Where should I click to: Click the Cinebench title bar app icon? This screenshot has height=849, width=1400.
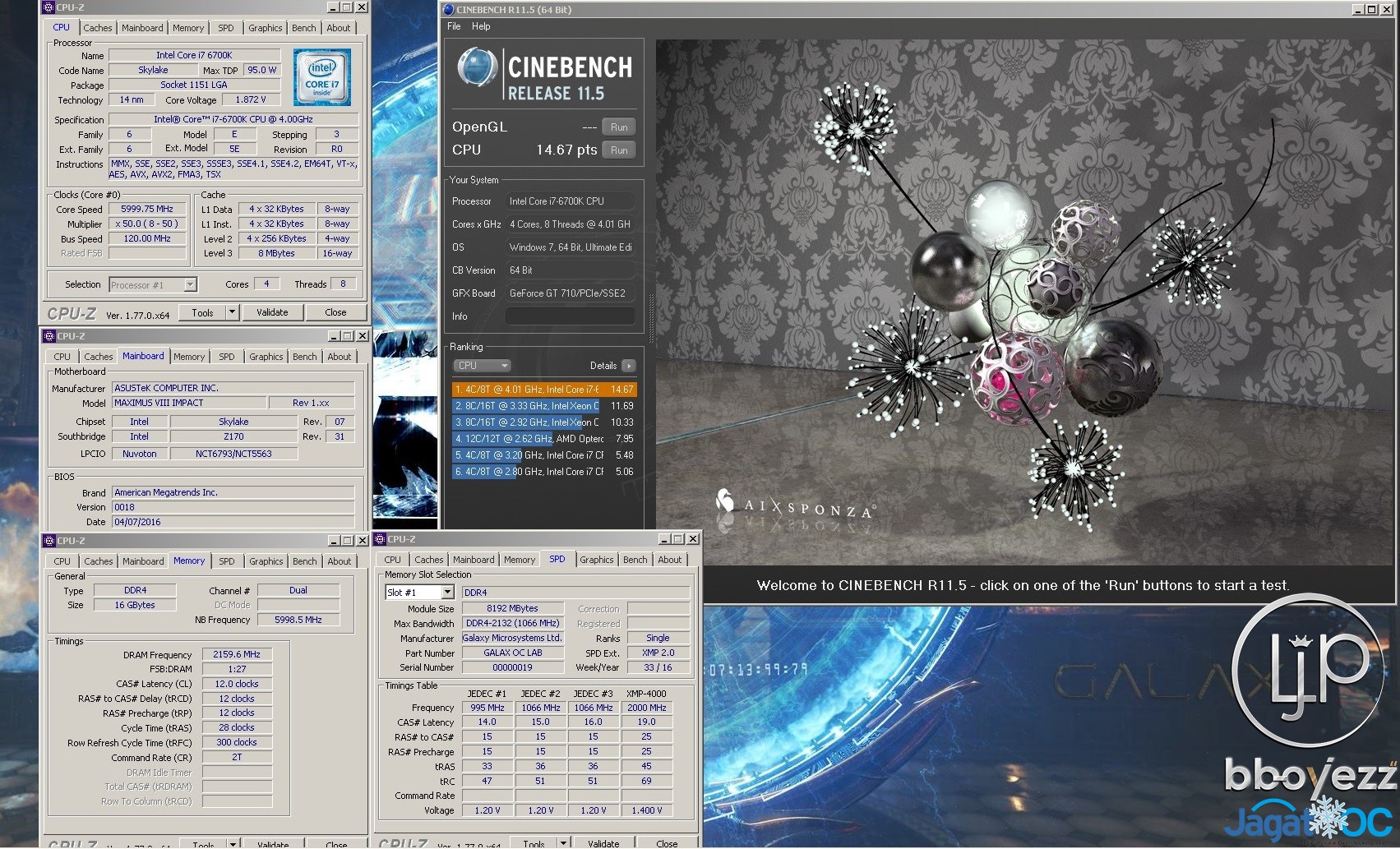point(448,10)
